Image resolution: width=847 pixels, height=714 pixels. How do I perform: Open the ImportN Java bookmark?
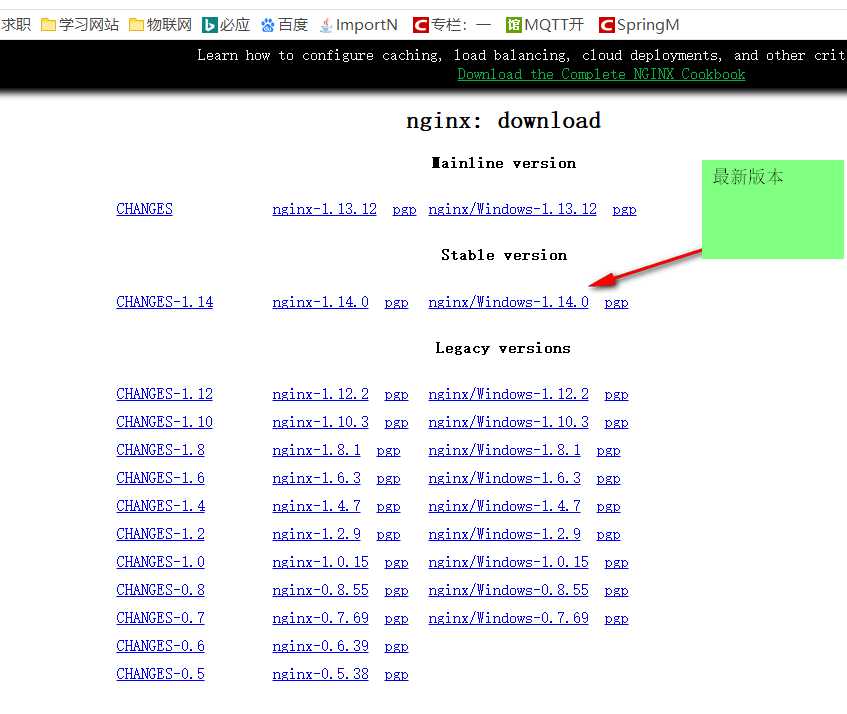point(359,25)
